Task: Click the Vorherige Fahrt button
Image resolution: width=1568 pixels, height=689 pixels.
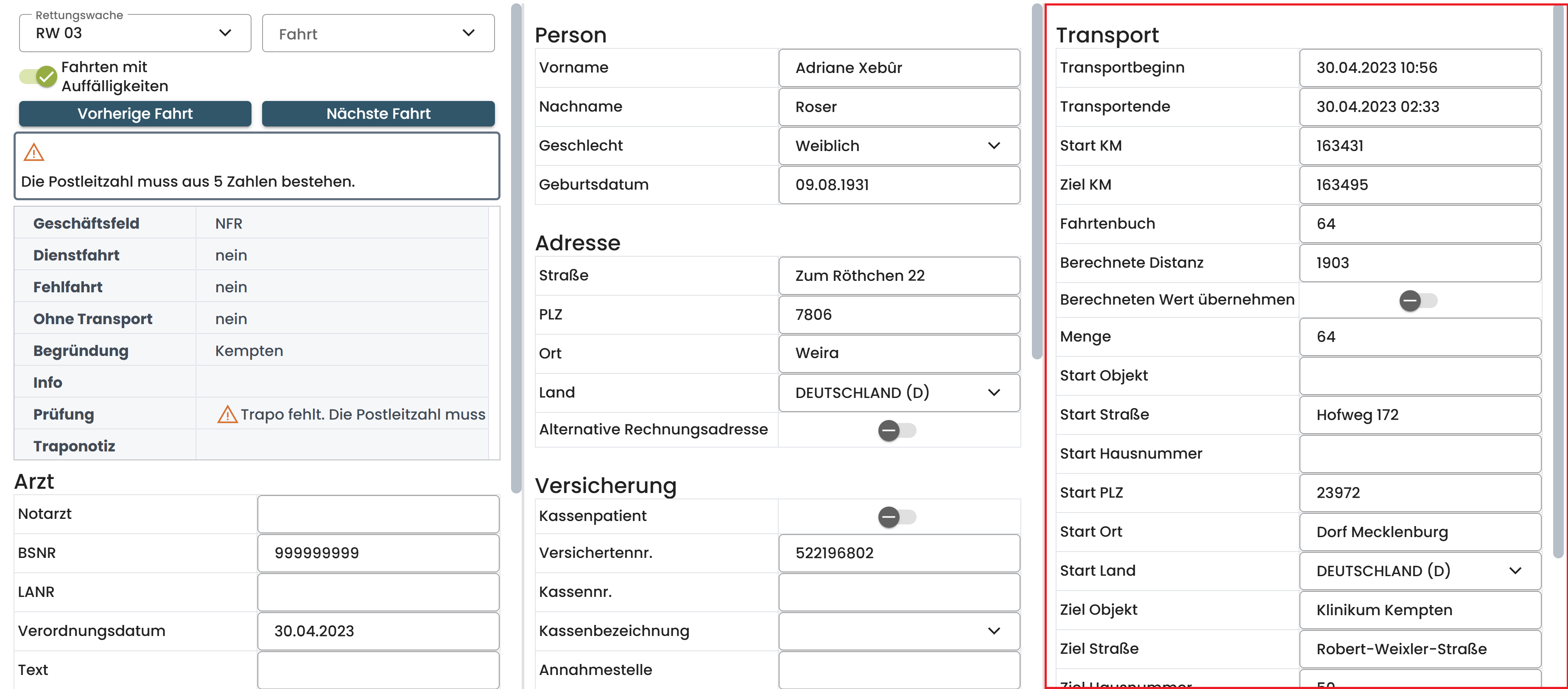Action: [x=134, y=114]
